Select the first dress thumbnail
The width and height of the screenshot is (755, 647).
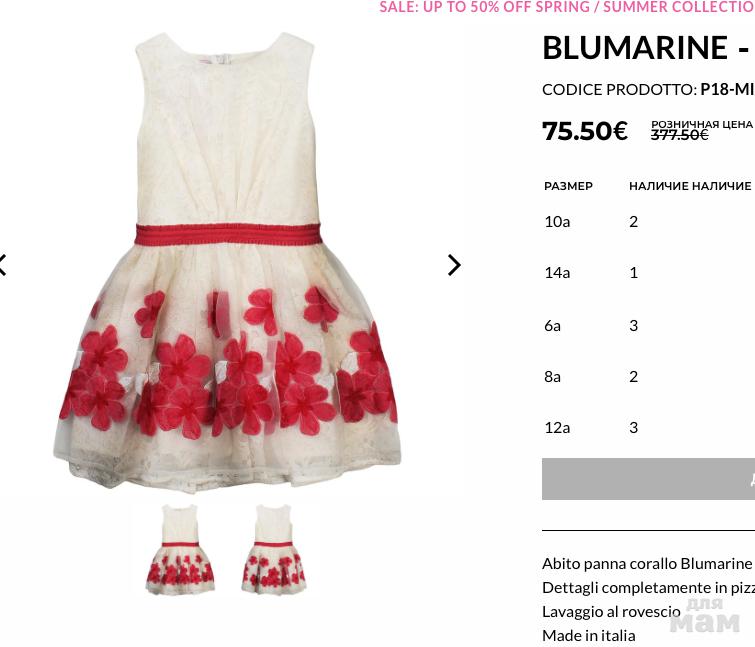coord(180,549)
